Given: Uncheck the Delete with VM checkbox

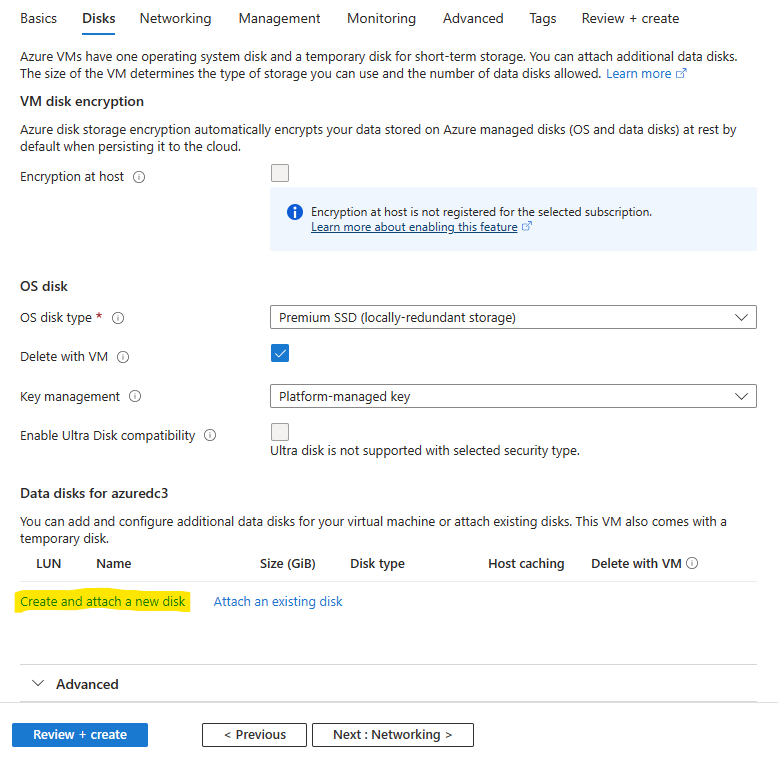Looking at the screenshot, I should tap(280, 353).
